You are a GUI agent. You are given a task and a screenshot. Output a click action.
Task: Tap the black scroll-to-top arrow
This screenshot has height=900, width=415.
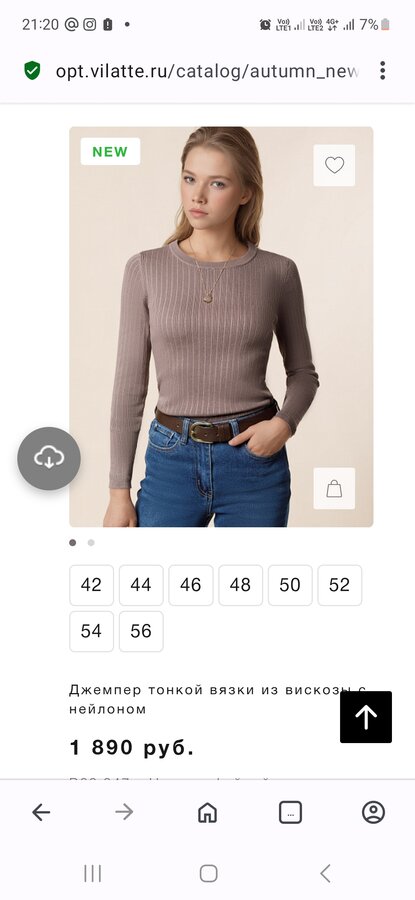[366, 717]
